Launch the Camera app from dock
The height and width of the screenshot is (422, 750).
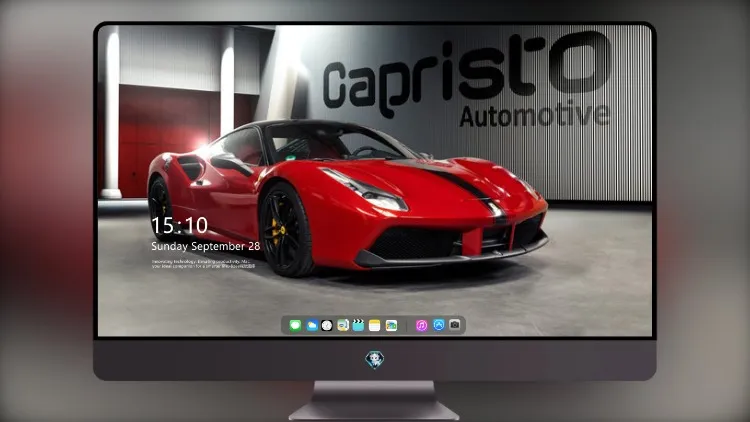tap(455, 325)
